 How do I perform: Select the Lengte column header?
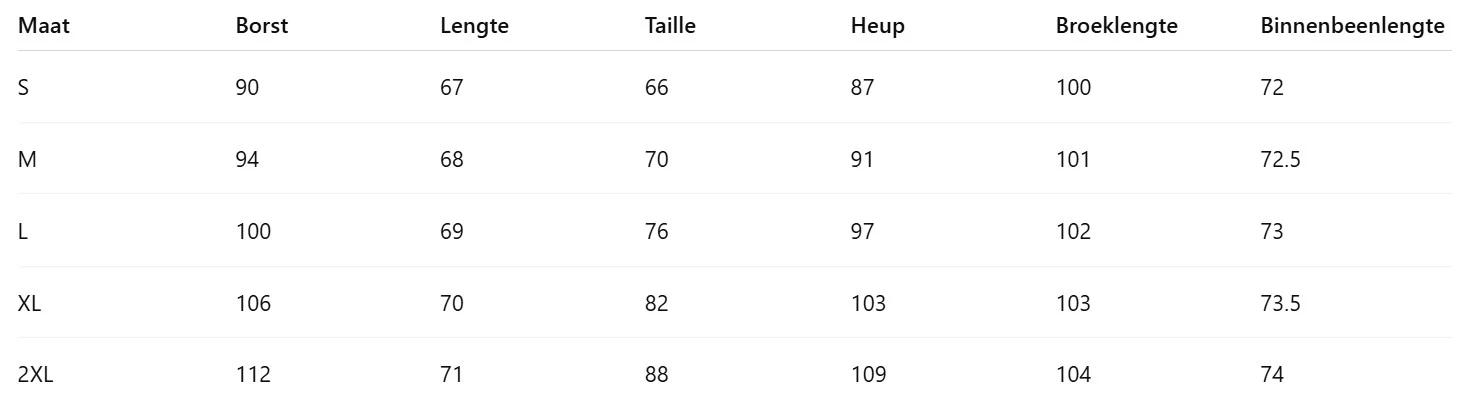tap(474, 27)
